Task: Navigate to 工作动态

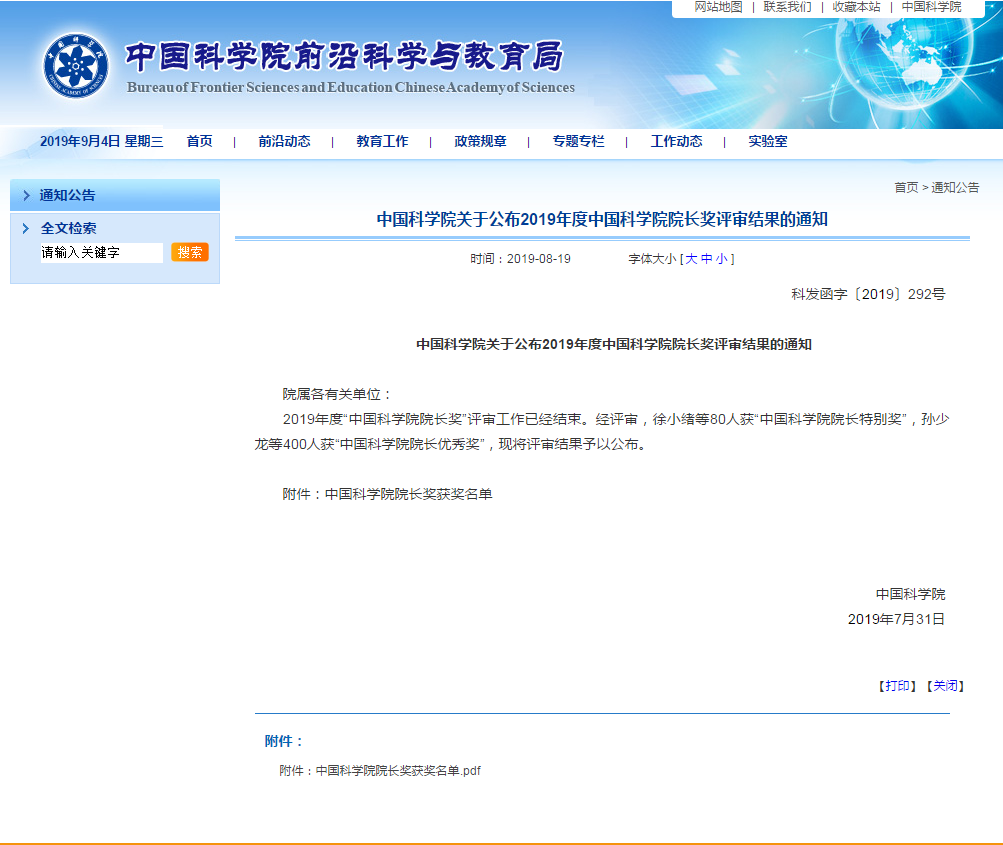Action: click(676, 142)
